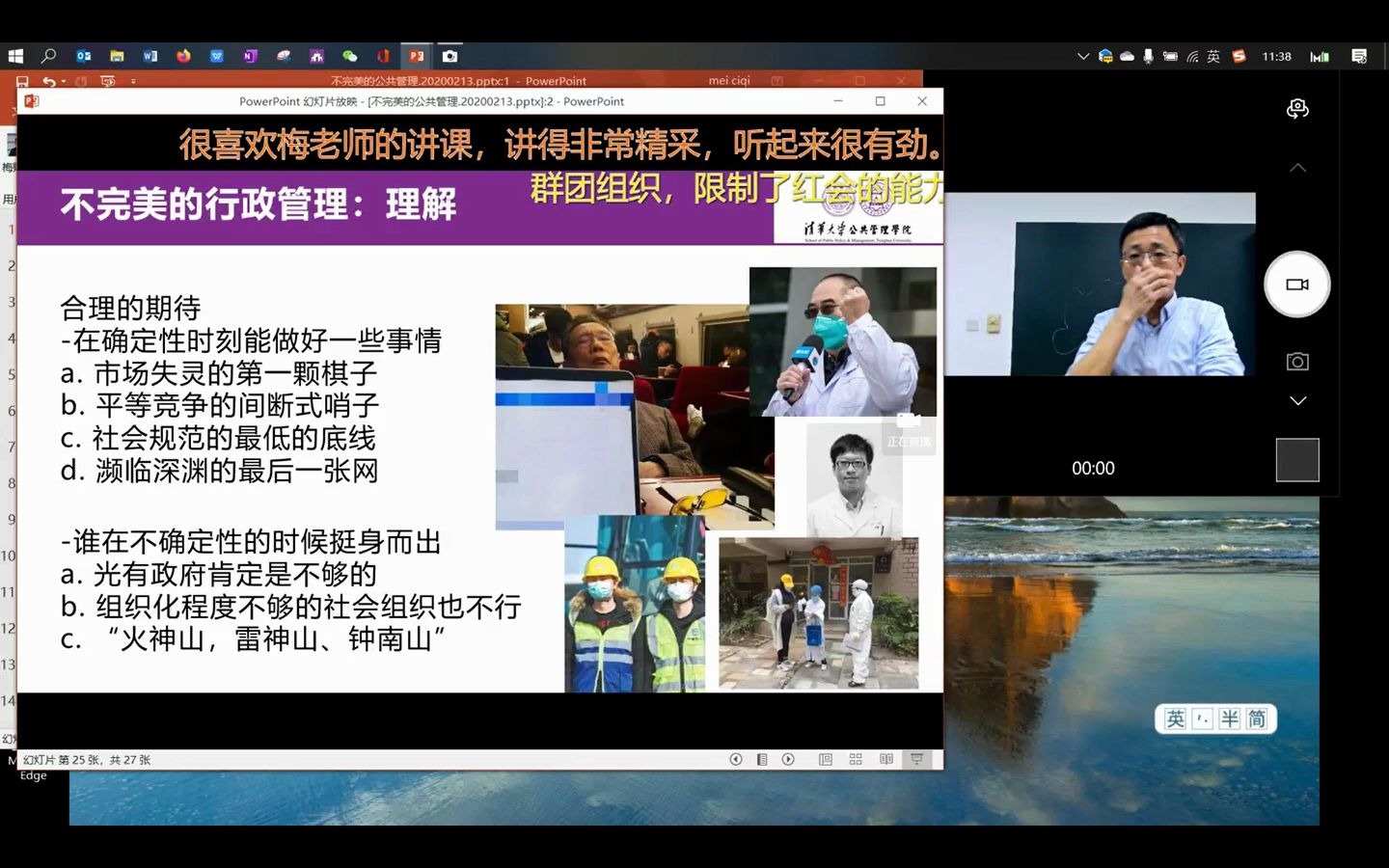1389x868 pixels.
Task: Click the up chevron in camera modes
Action: click(1298, 167)
